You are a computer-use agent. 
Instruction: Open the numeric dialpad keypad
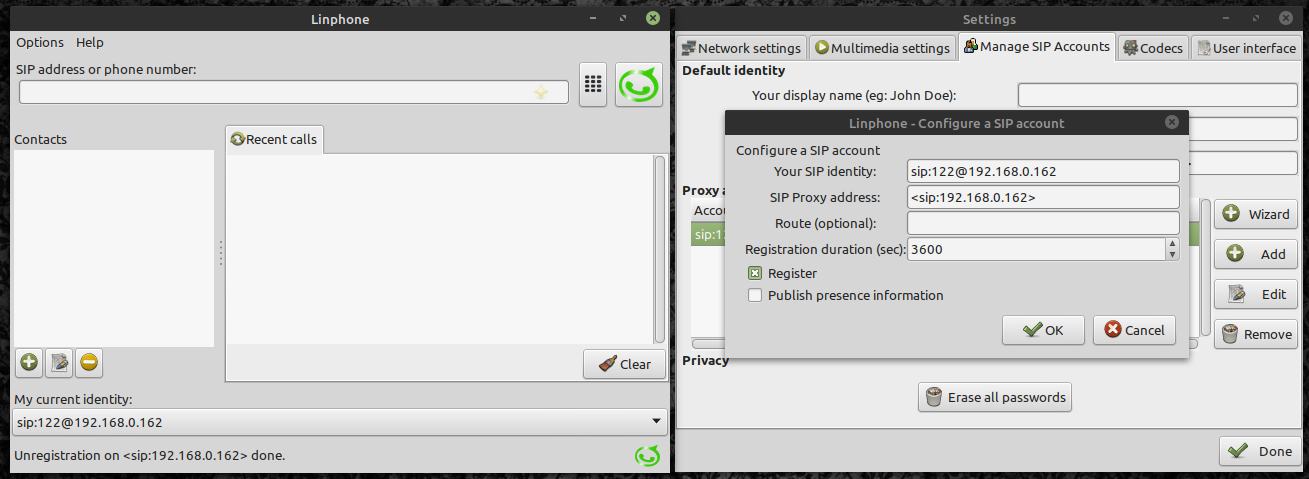tap(593, 84)
